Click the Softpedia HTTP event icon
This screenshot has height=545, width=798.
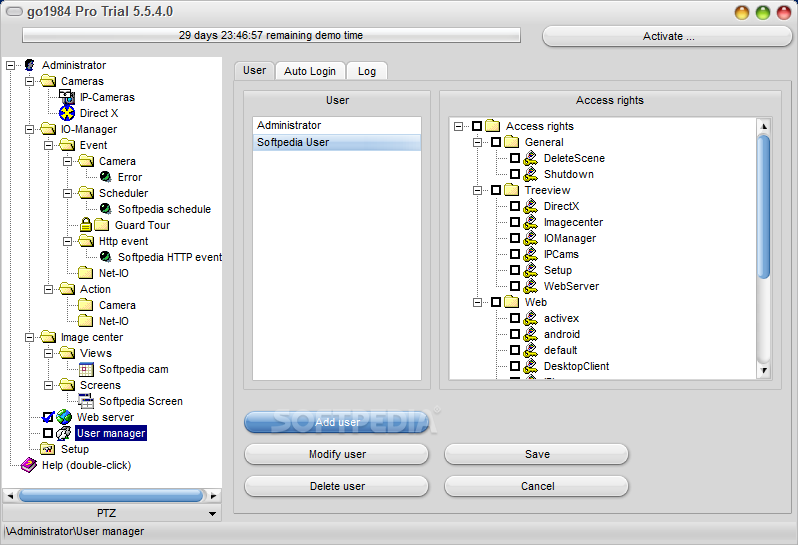click(x=105, y=256)
